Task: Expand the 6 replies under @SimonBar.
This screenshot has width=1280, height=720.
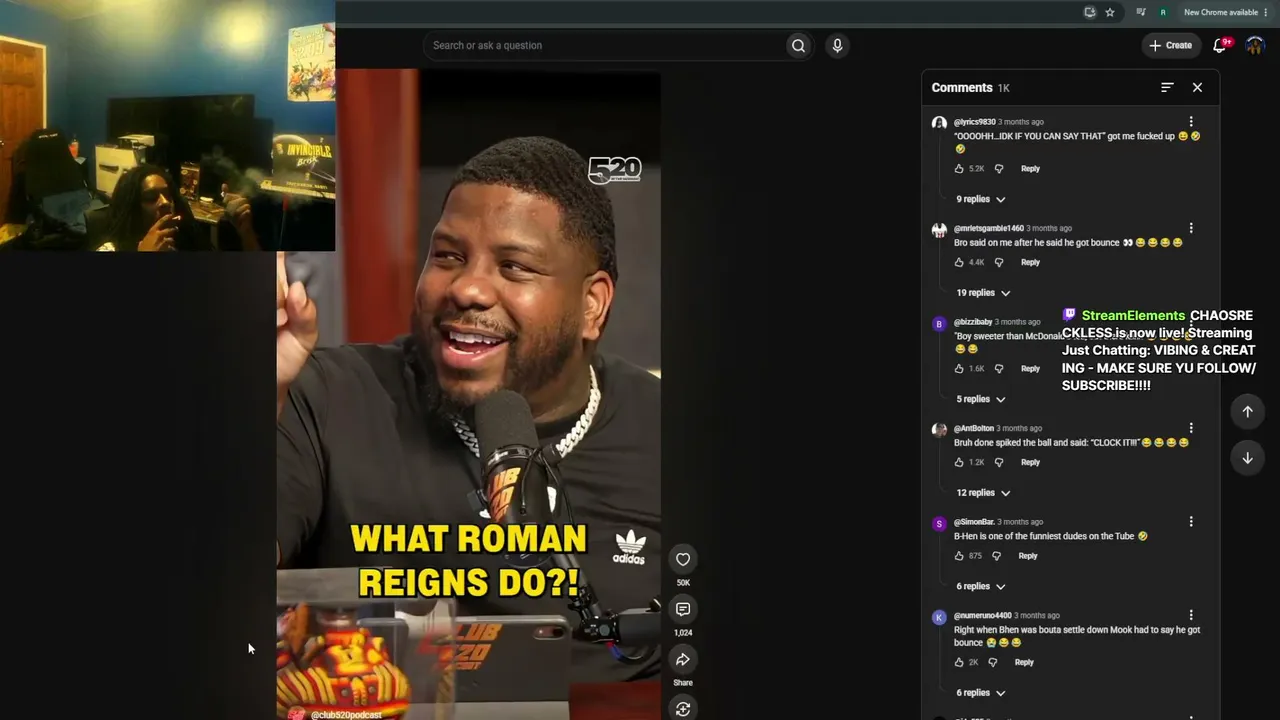Action: click(980, 586)
